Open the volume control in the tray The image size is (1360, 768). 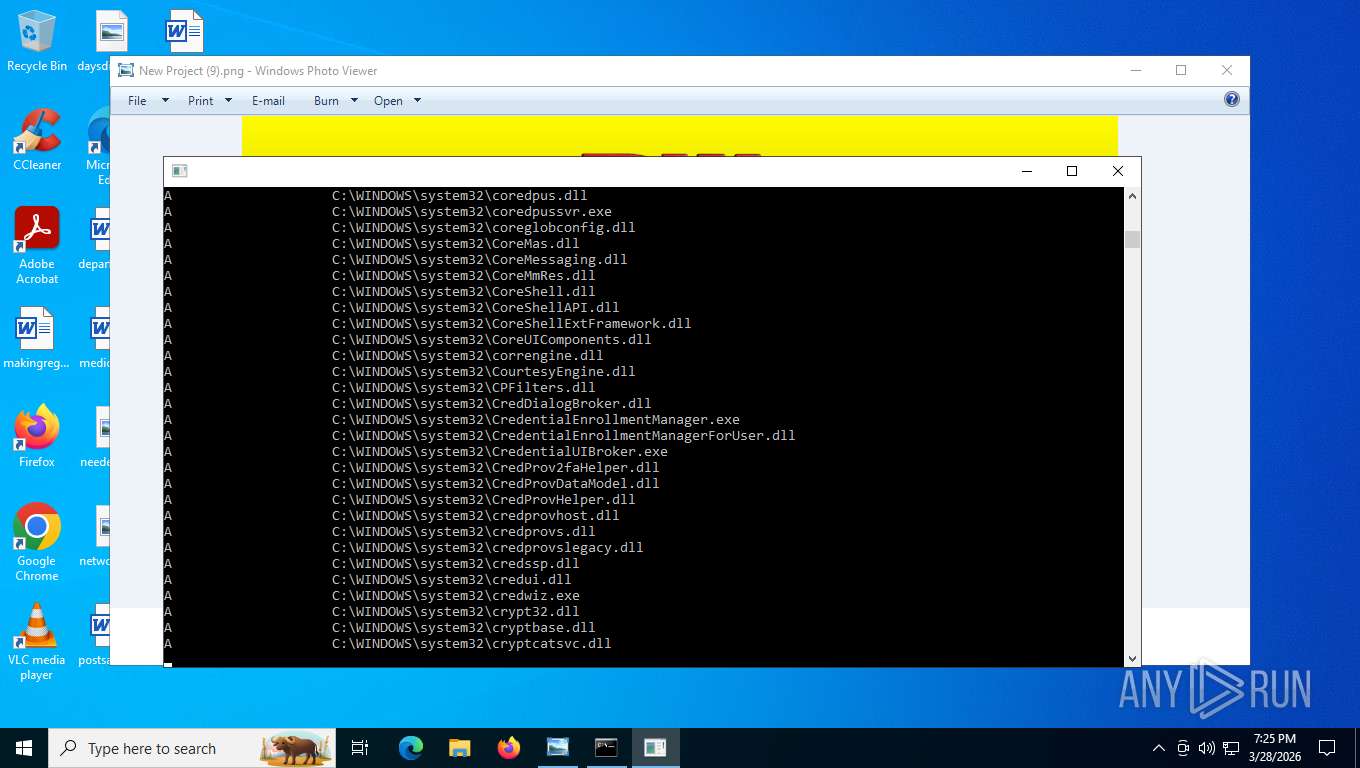pos(1206,748)
